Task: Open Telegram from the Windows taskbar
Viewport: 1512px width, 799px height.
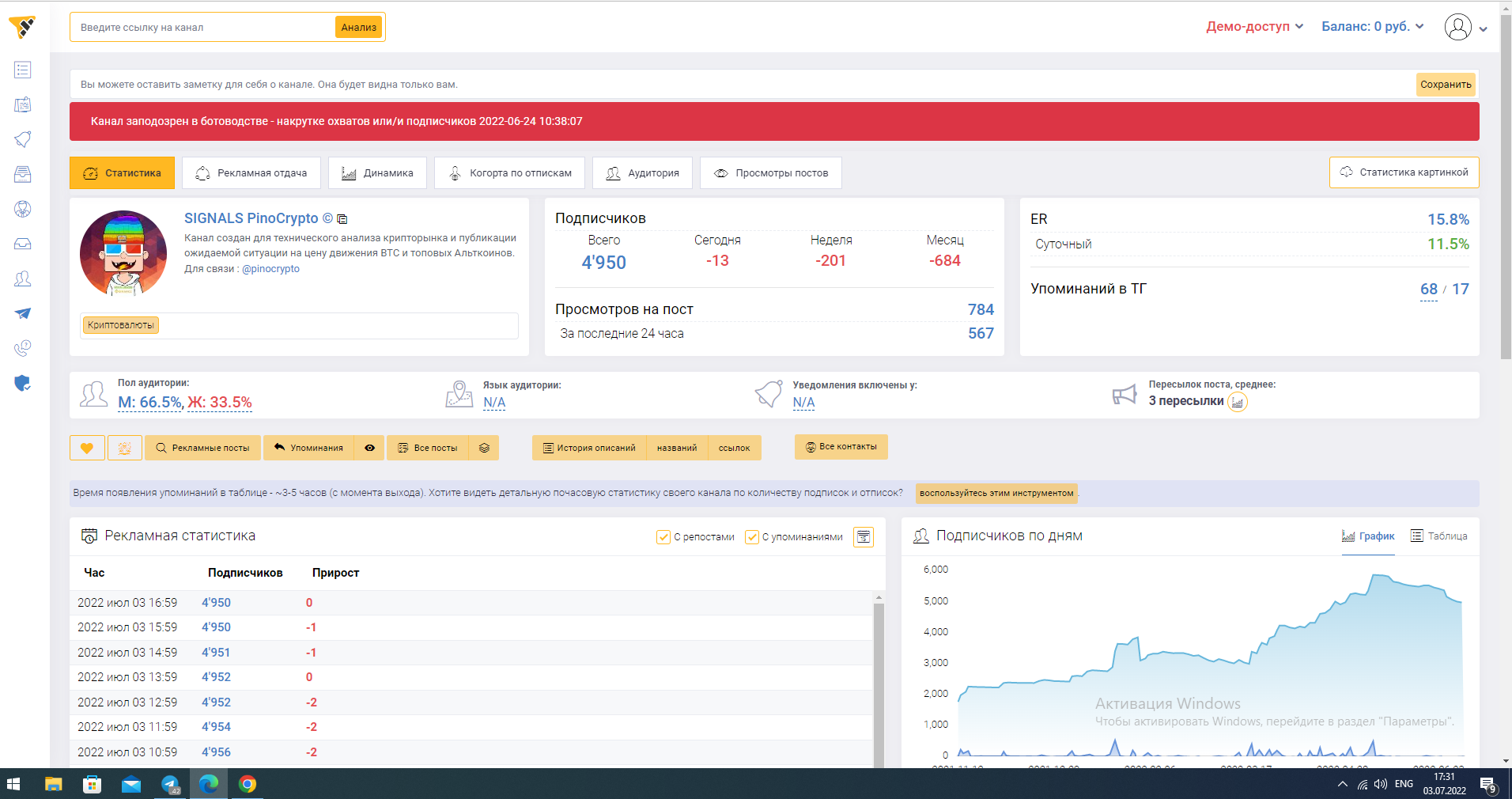Action: 170,784
